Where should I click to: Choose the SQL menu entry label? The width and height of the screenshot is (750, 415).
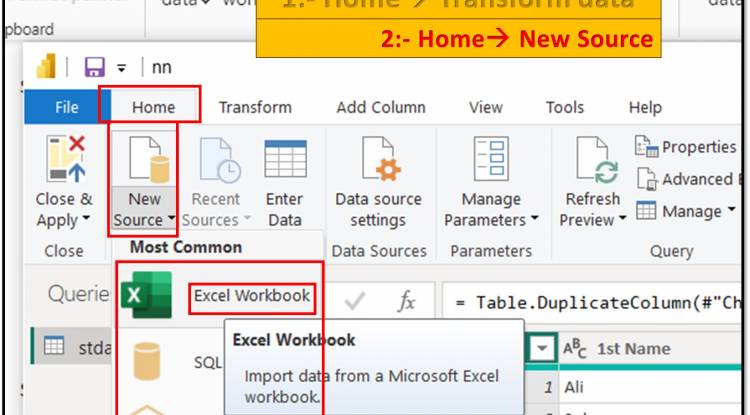208,362
